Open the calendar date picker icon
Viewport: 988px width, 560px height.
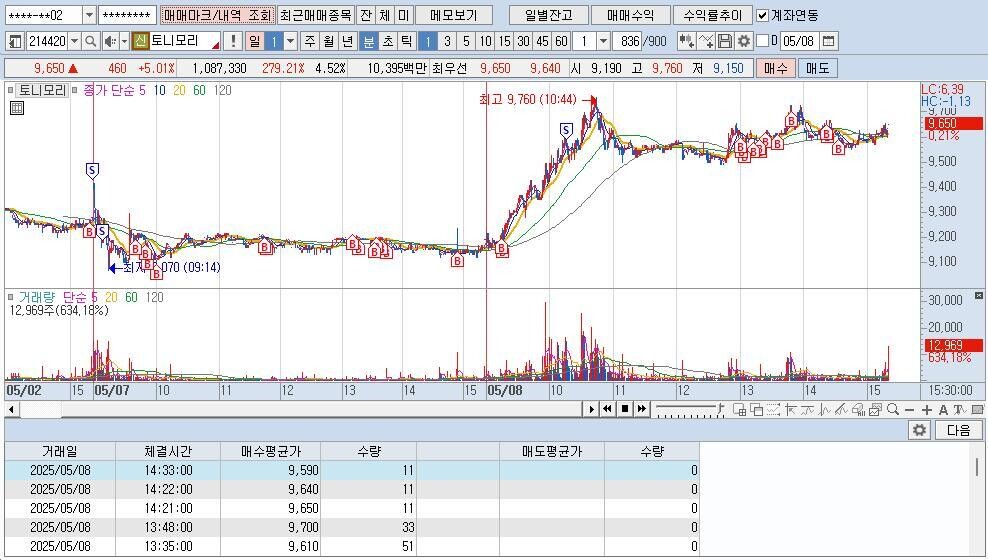coord(829,42)
